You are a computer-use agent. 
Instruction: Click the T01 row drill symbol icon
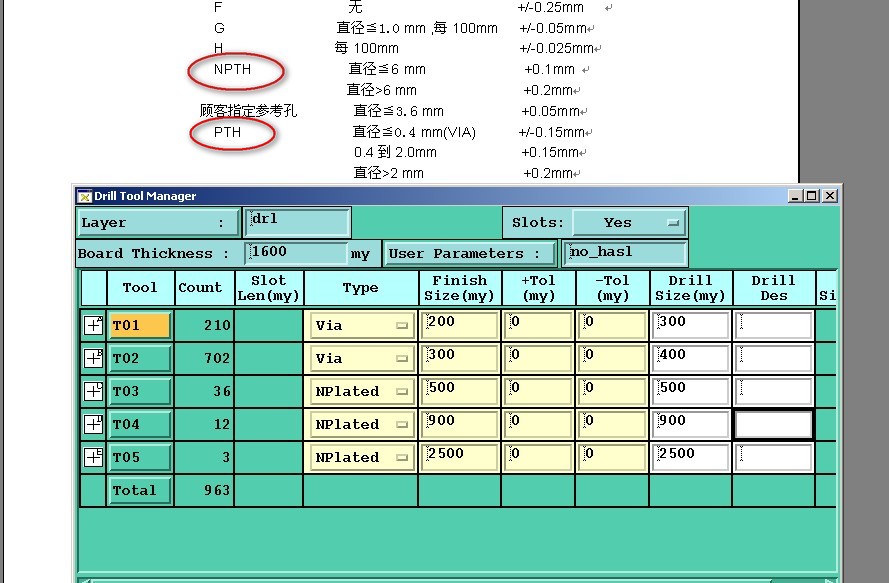point(93,325)
